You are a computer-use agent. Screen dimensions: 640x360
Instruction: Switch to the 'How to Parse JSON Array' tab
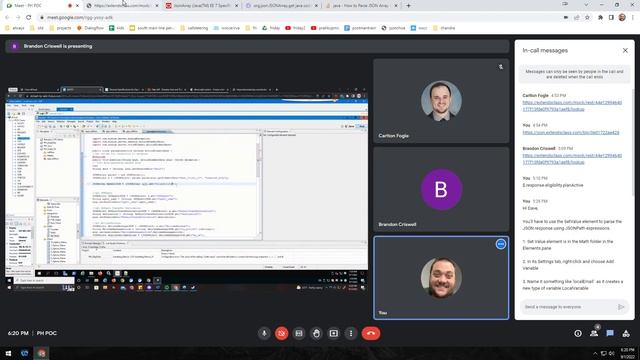point(360,6)
